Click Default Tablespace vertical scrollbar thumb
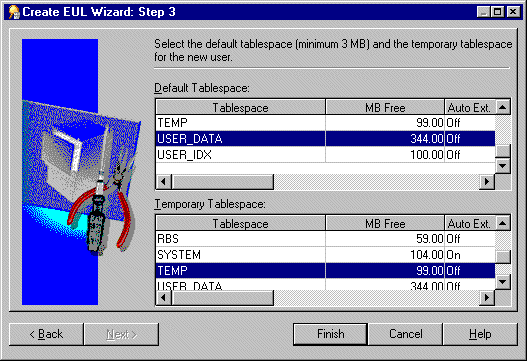 (x=503, y=151)
